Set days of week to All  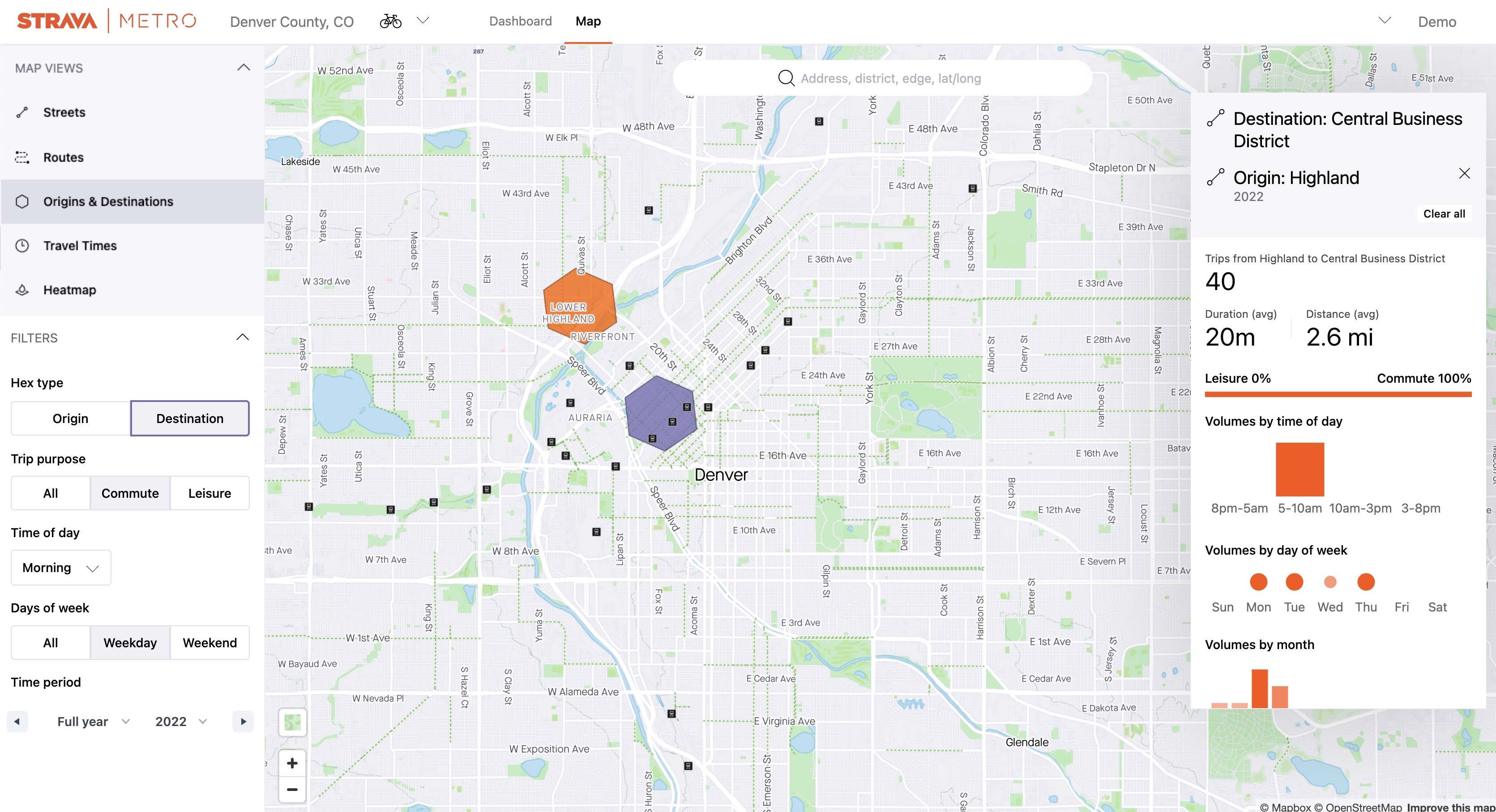pos(51,642)
